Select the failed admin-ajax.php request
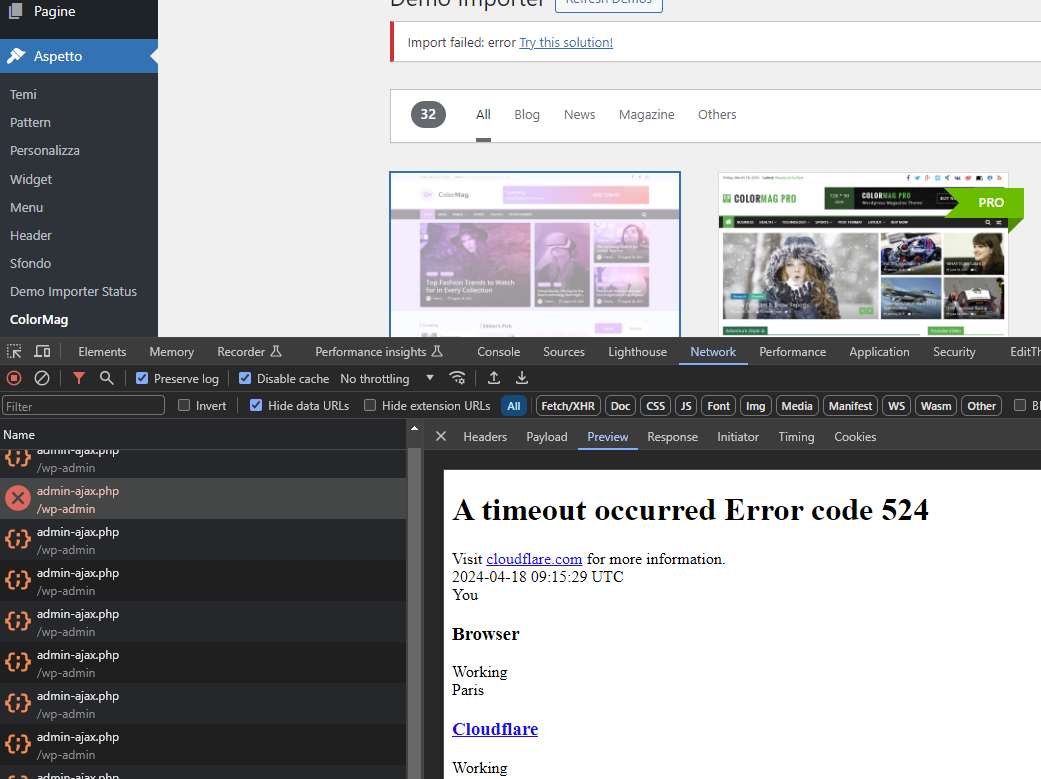Screen dimensions: 1041x779 [203, 499]
